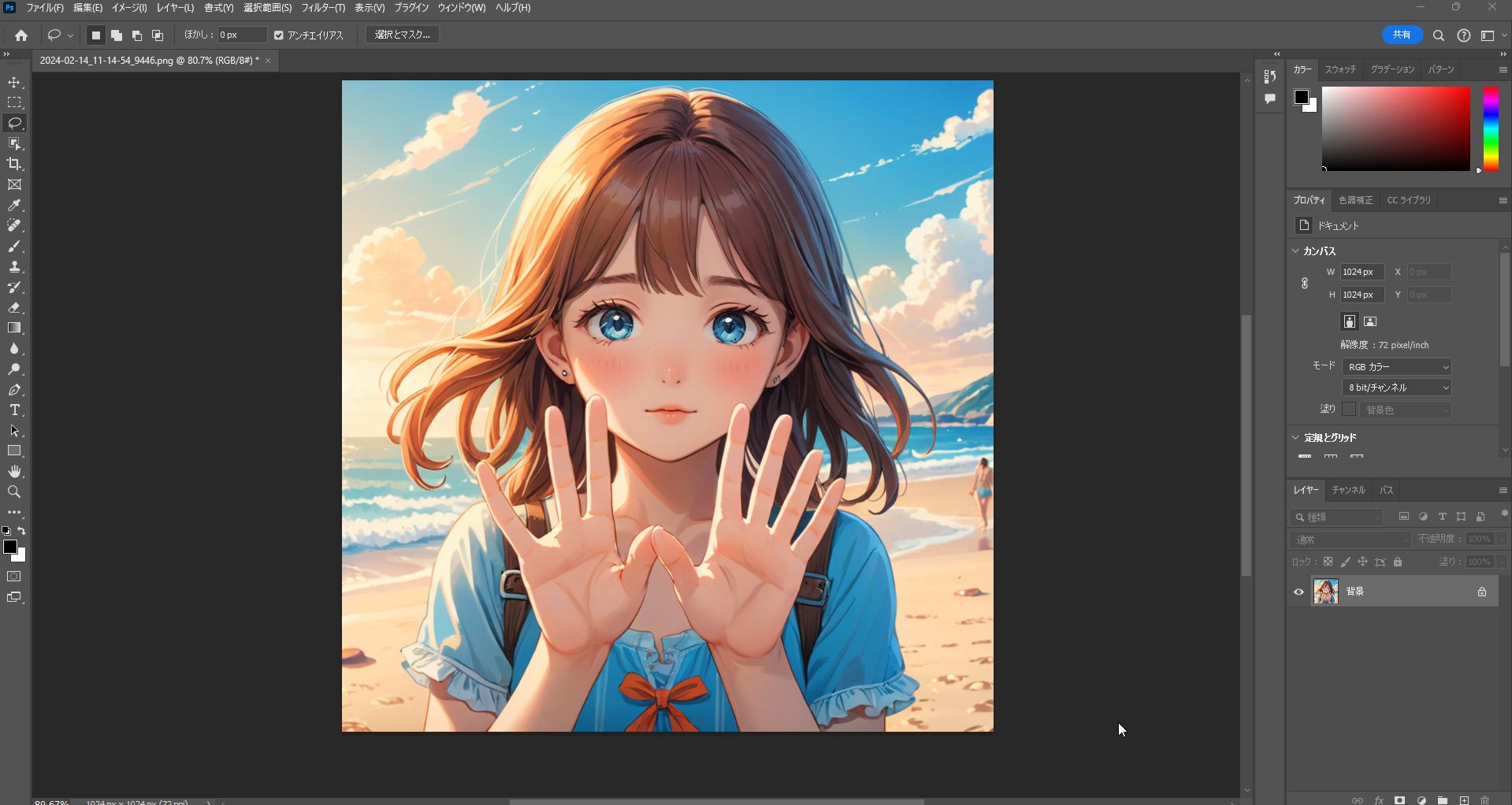This screenshot has height=805, width=1512.
Task: Select the Brush tool
Action: [x=14, y=247]
